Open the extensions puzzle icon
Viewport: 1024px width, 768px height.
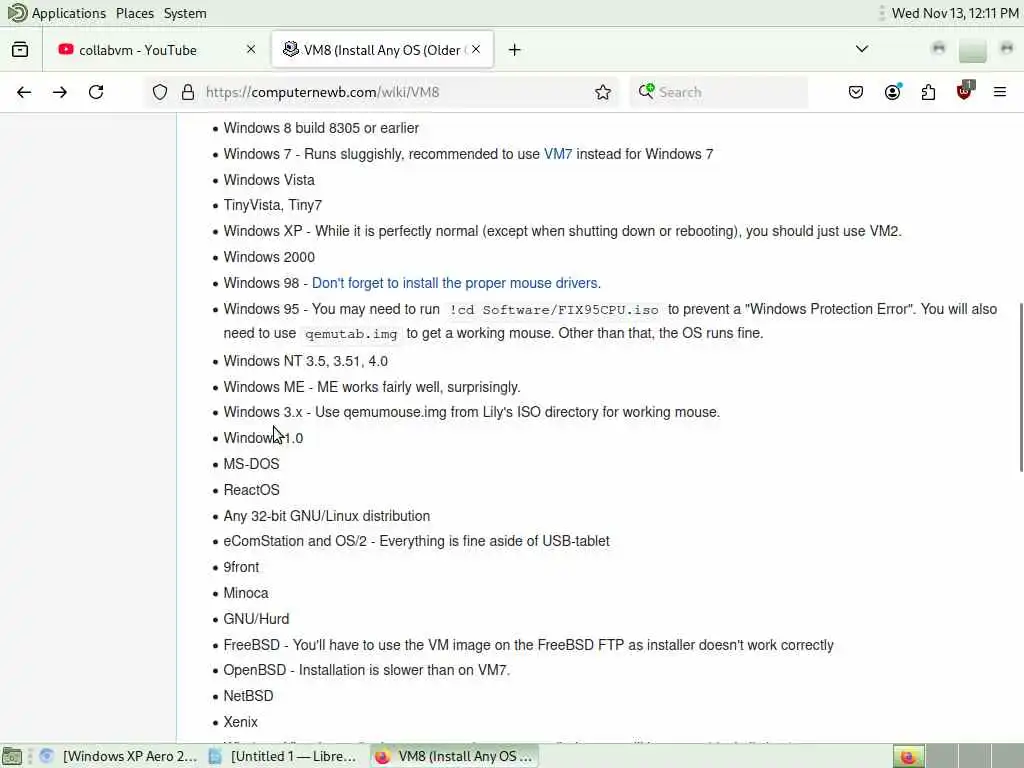point(928,92)
